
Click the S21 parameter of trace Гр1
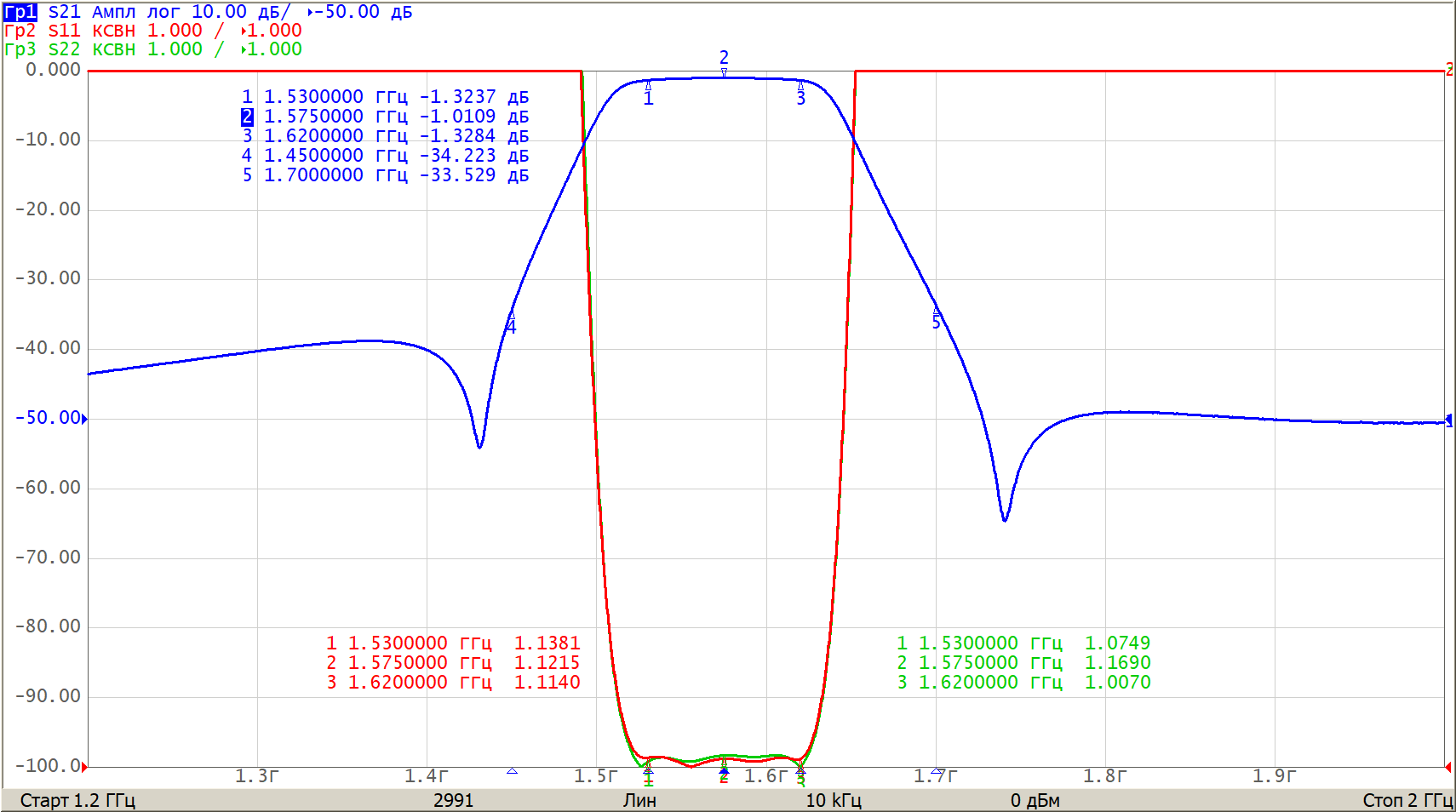pyautogui.click(x=64, y=12)
